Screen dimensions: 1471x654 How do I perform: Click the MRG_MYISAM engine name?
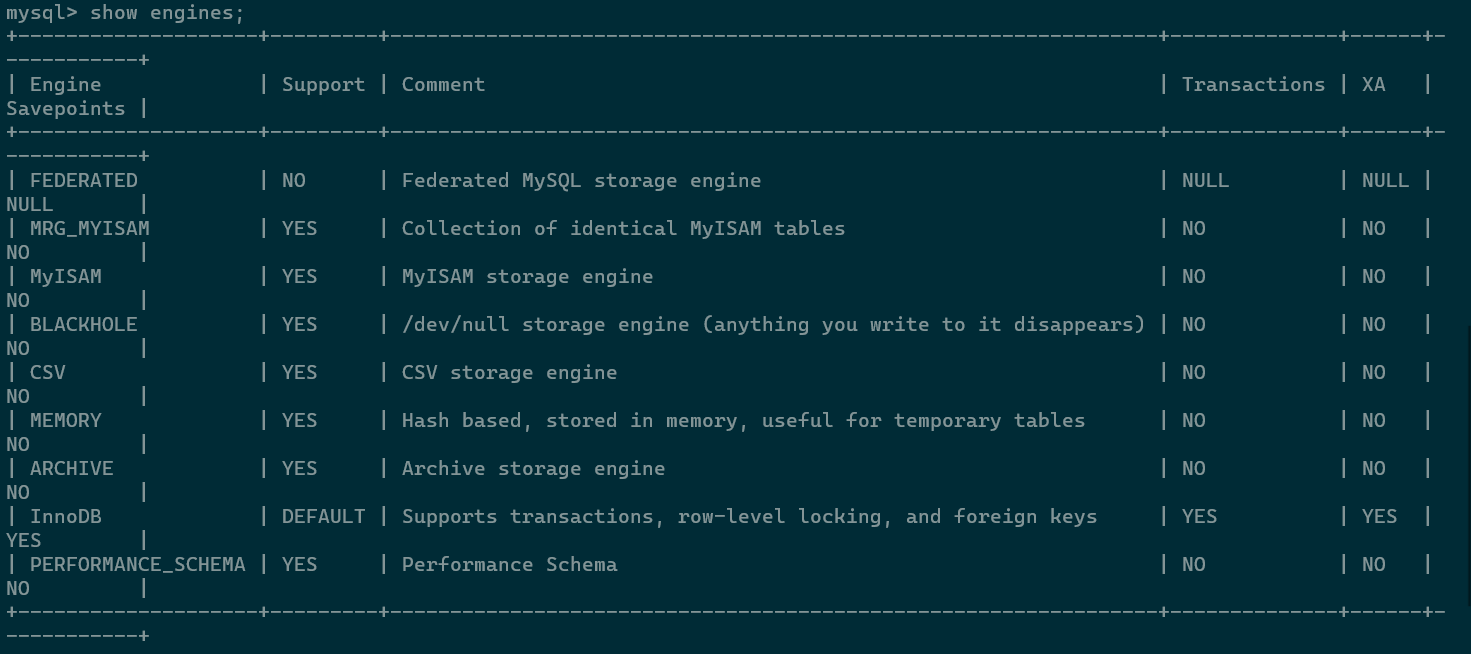(90, 229)
